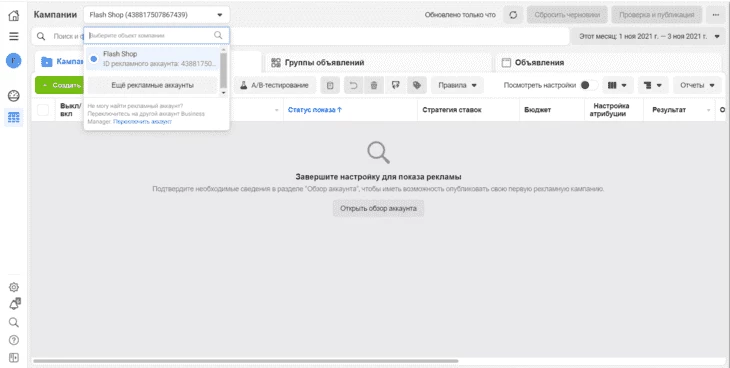Screen dimensions: 730x368
Task: Open the date range Этот месяц dropdown
Action: point(648,36)
